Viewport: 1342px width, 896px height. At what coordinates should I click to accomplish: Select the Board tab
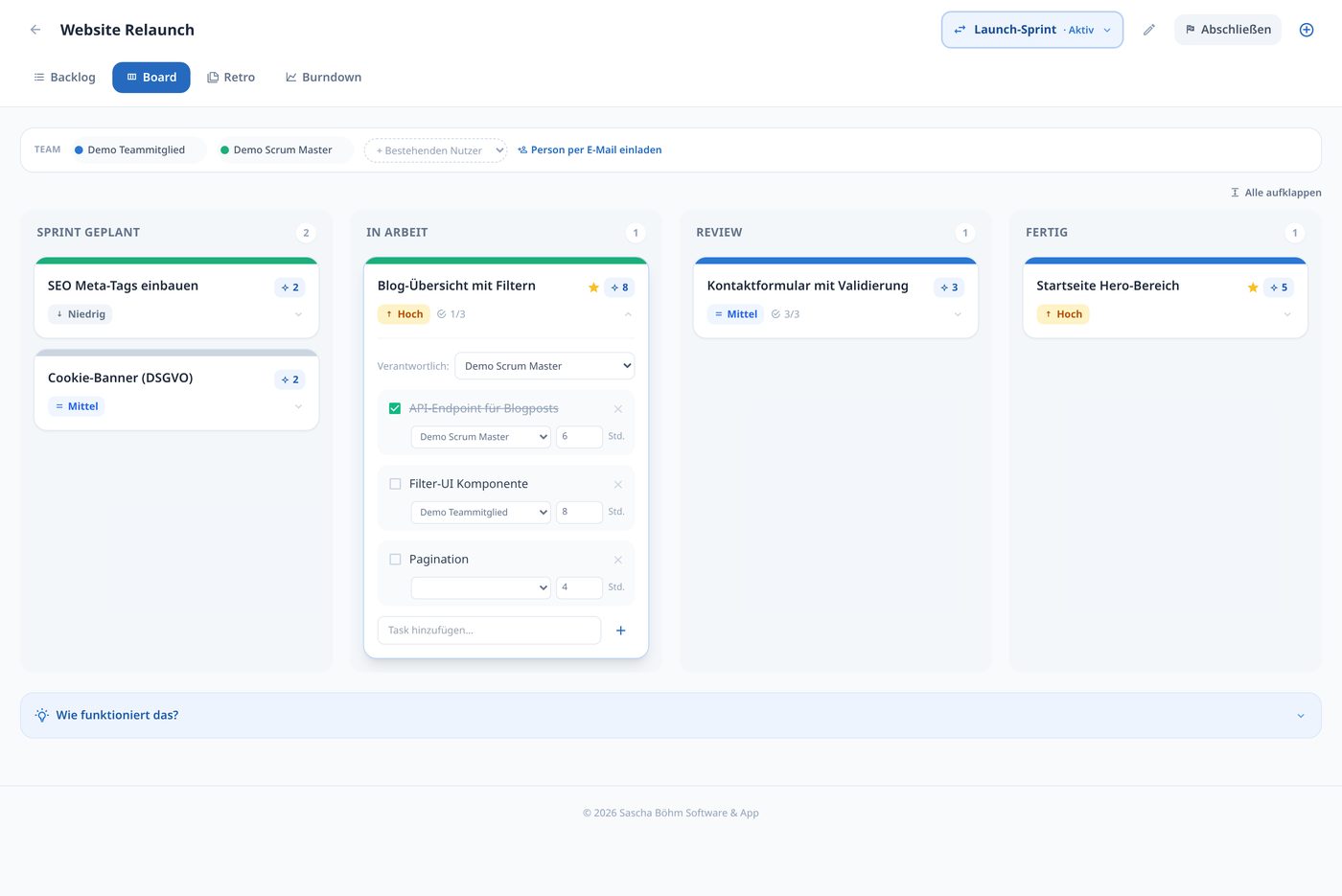coord(151,78)
